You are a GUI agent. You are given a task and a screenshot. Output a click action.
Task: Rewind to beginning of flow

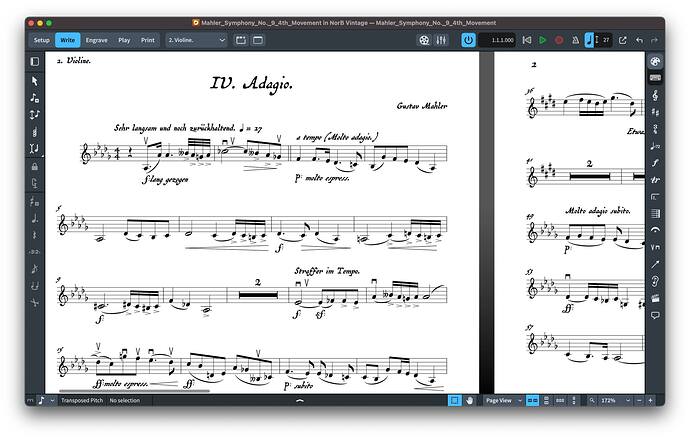click(527, 40)
